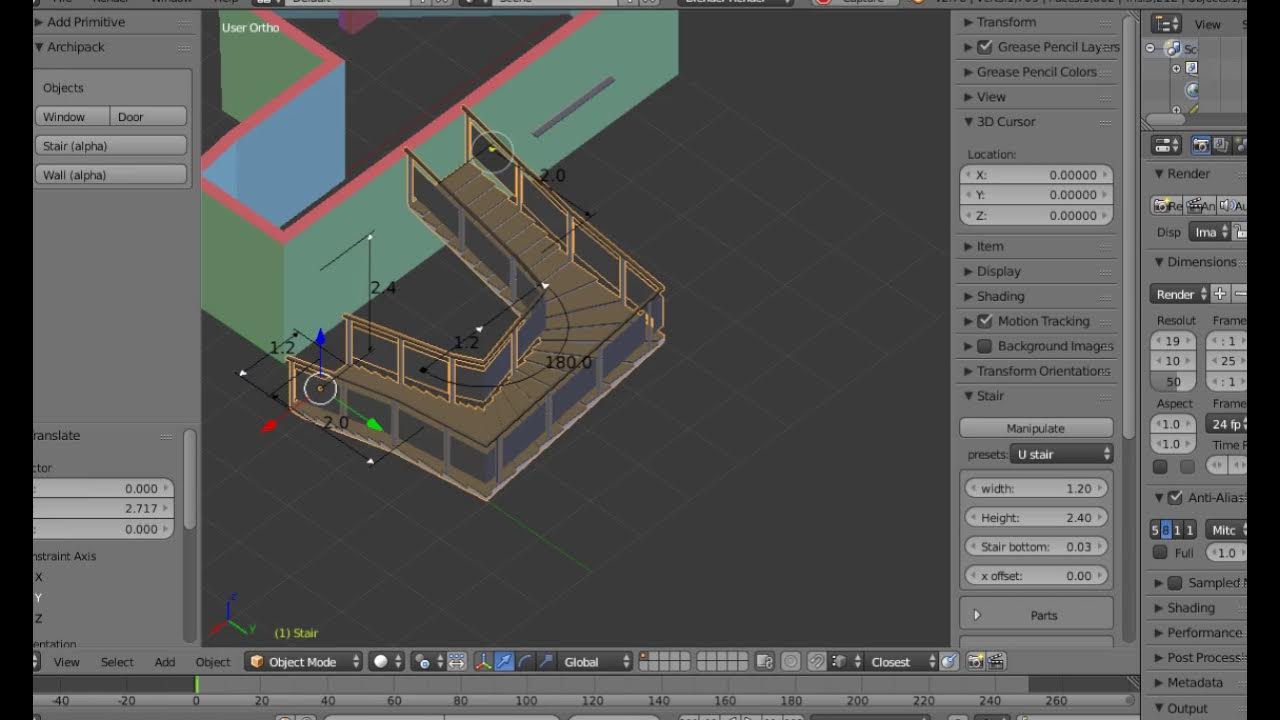This screenshot has width=1280, height=720.
Task: Toggle the snap magnet icon
Action: click(817, 662)
